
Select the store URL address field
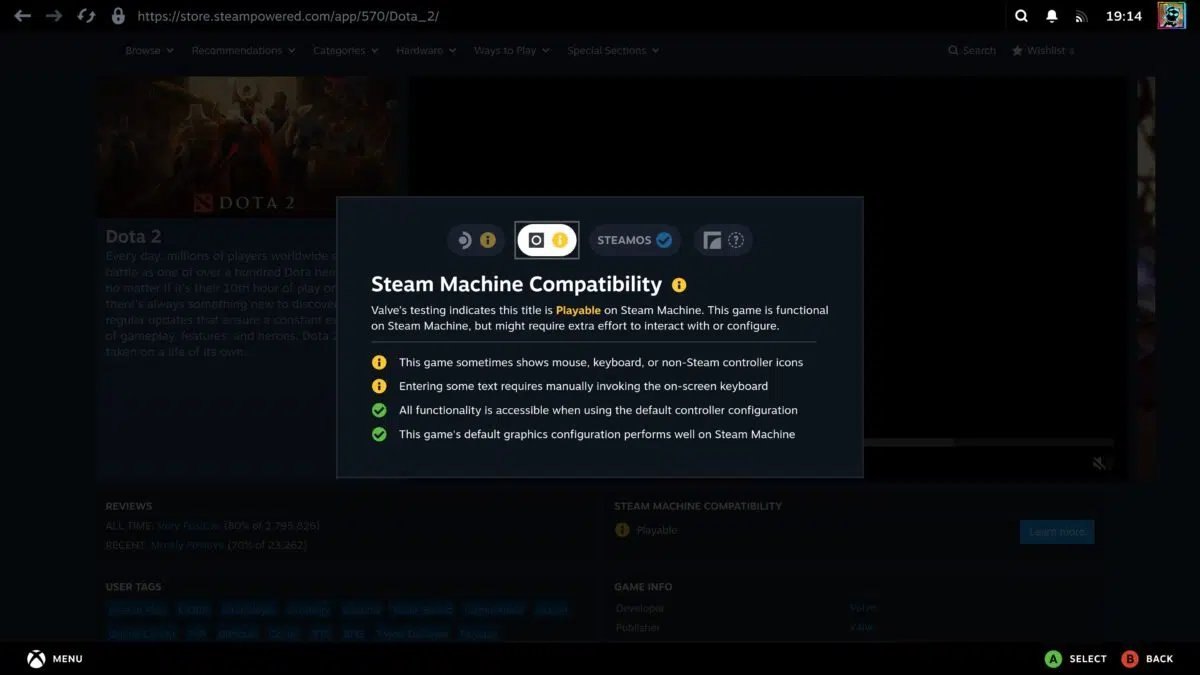(x=288, y=16)
